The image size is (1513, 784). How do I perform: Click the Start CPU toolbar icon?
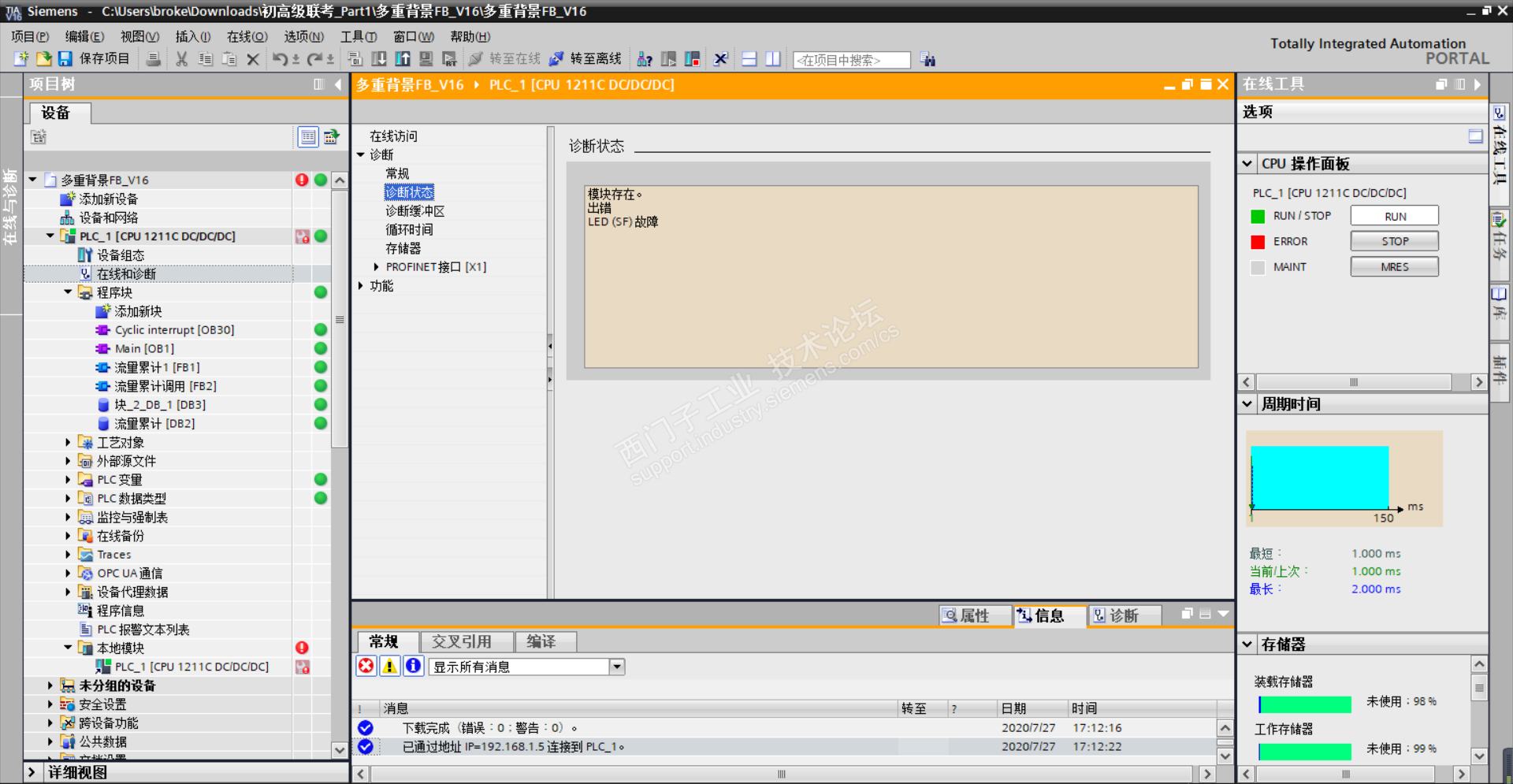tap(669, 59)
